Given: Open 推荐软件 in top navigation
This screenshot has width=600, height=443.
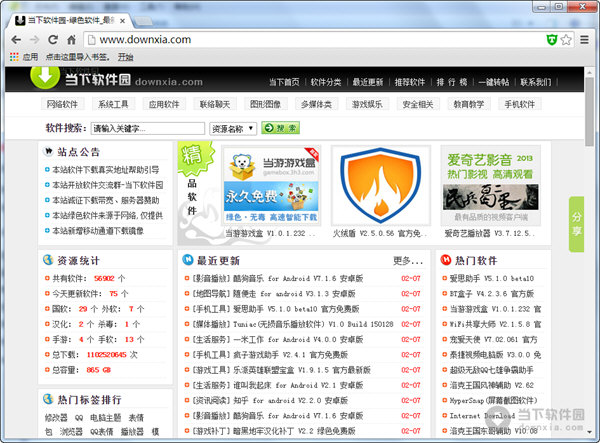Looking at the screenshot, I should 410,82.
